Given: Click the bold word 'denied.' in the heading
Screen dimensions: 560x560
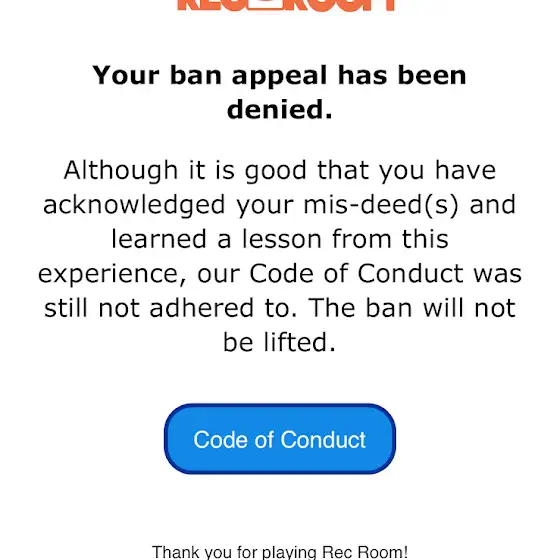Looking at the screenshot, I should coord(280,109).
